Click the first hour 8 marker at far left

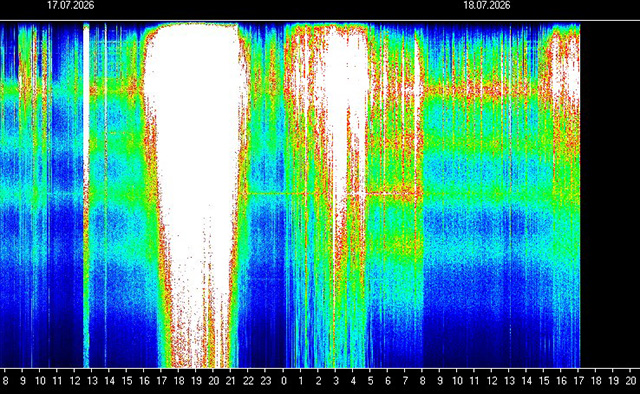6,381
